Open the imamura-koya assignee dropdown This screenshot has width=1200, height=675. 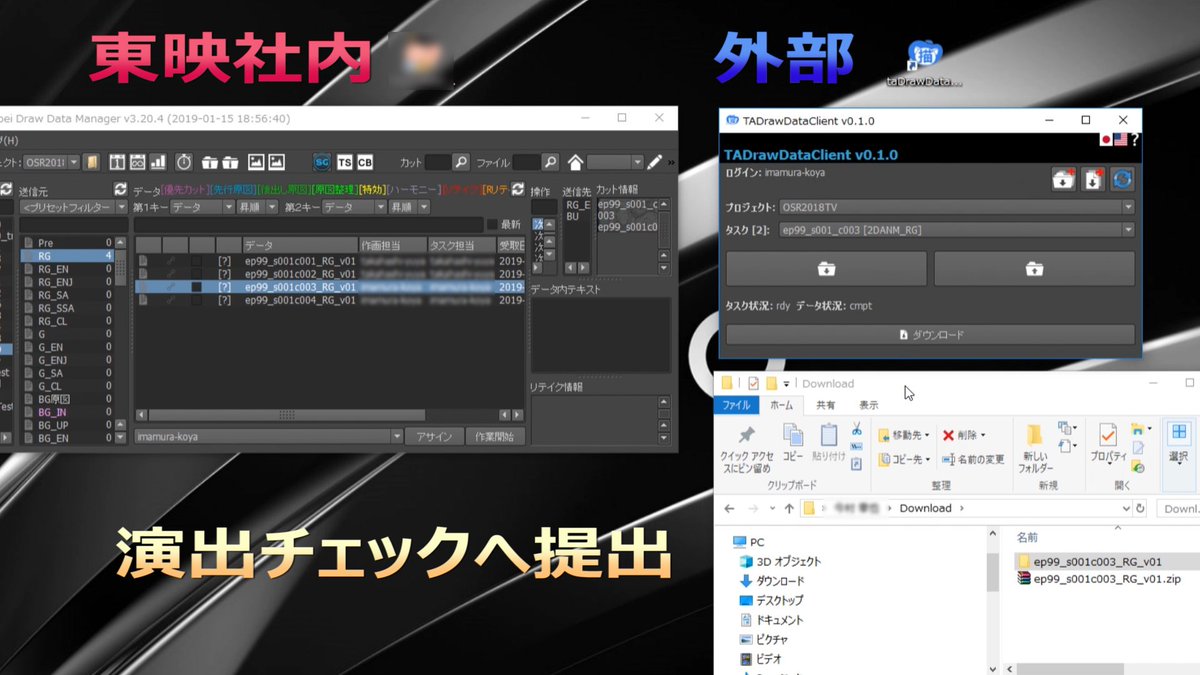coord(267,436)
